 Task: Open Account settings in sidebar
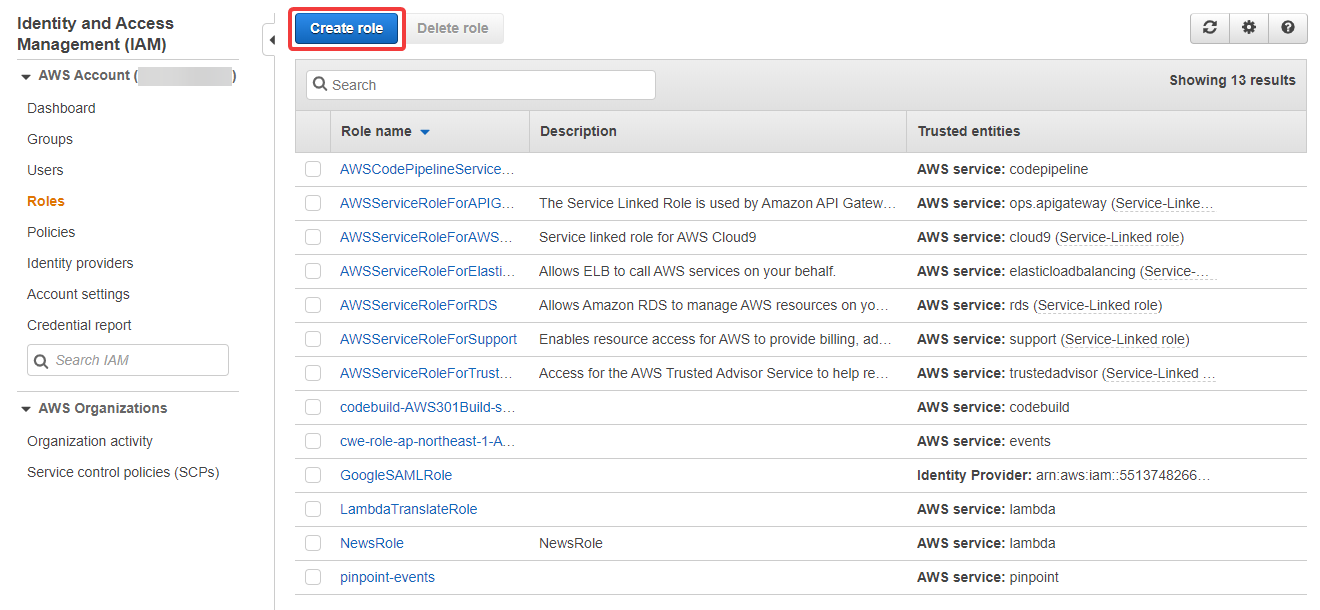[78, 294]
